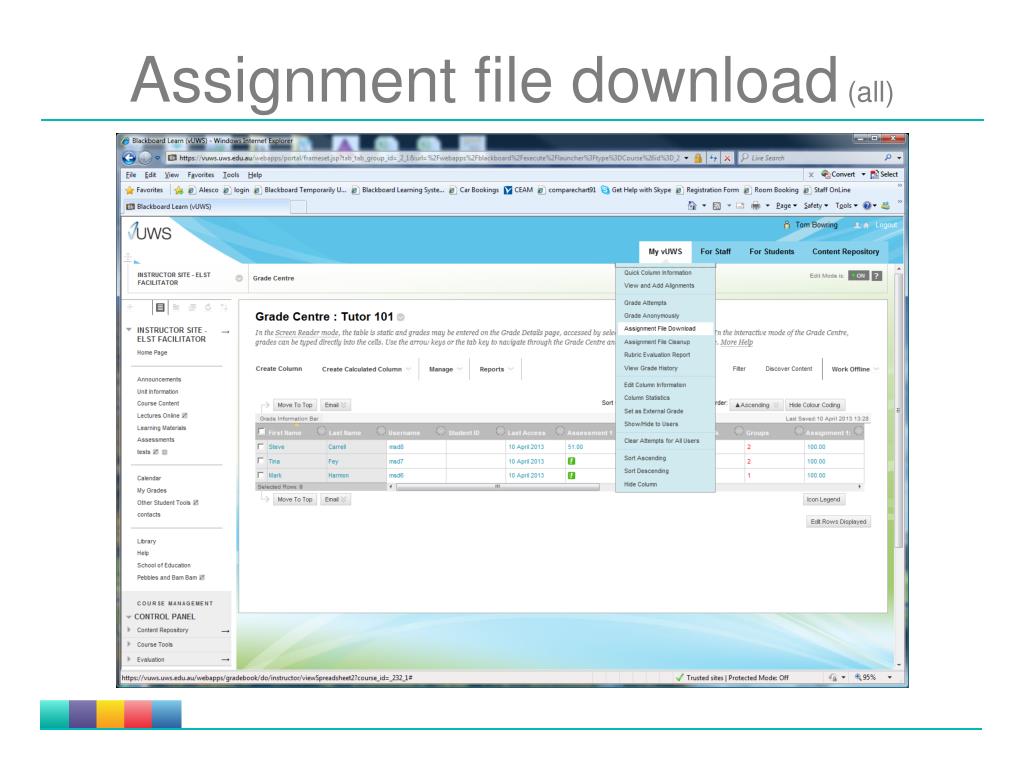Viewport: 1024px width, 768px height.
Task: Tick the checkbox for Mark Harmon
Action: pos(261,475)
